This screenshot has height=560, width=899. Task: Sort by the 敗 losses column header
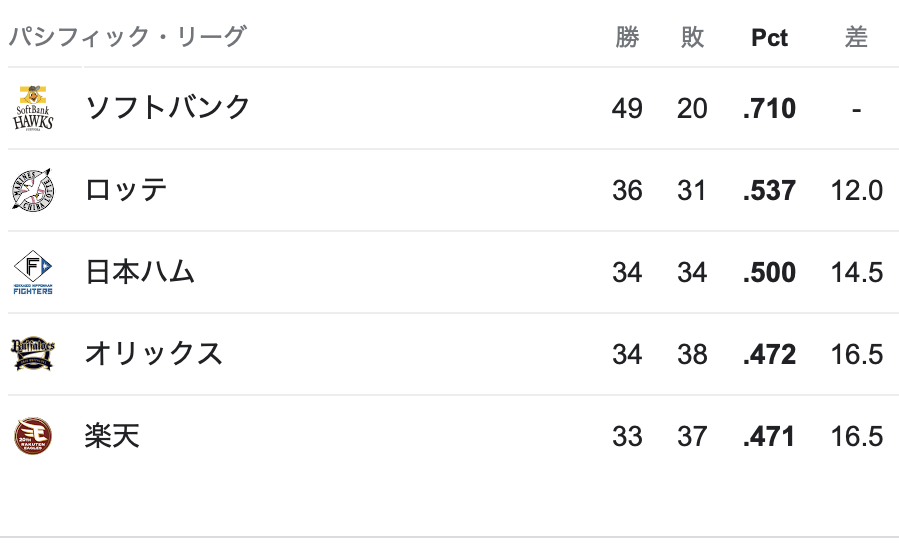[693, 37]
